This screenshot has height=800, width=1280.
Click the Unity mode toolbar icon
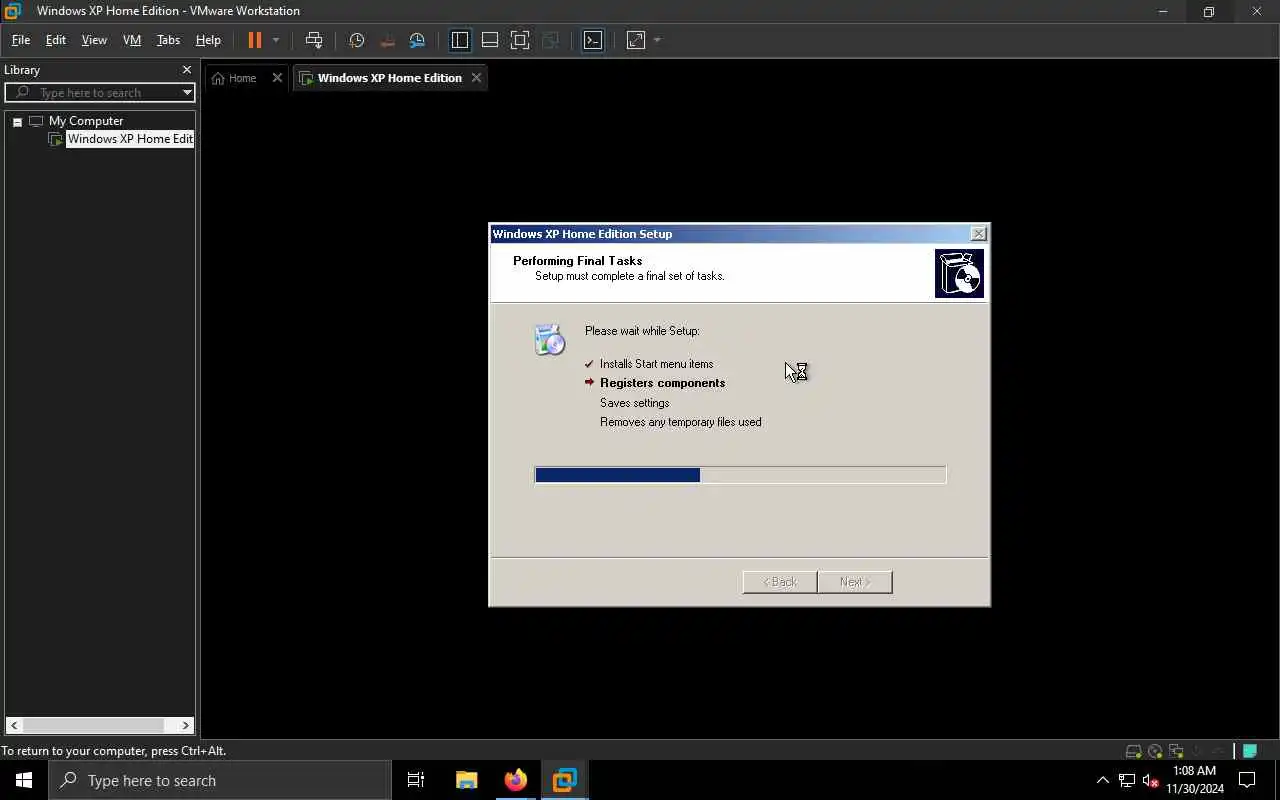pos(550,40)
